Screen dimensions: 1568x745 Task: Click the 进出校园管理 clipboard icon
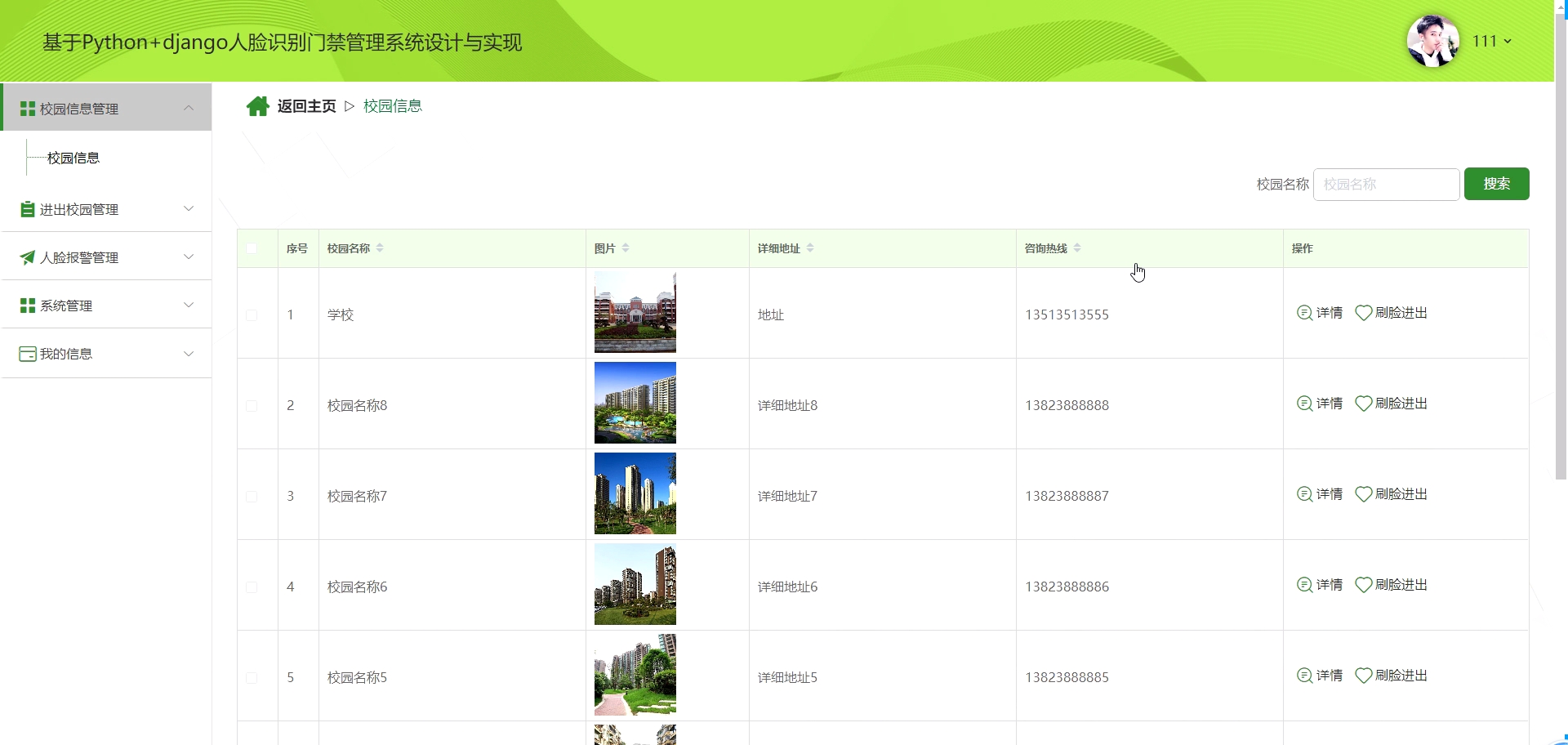tap(27, 209)
